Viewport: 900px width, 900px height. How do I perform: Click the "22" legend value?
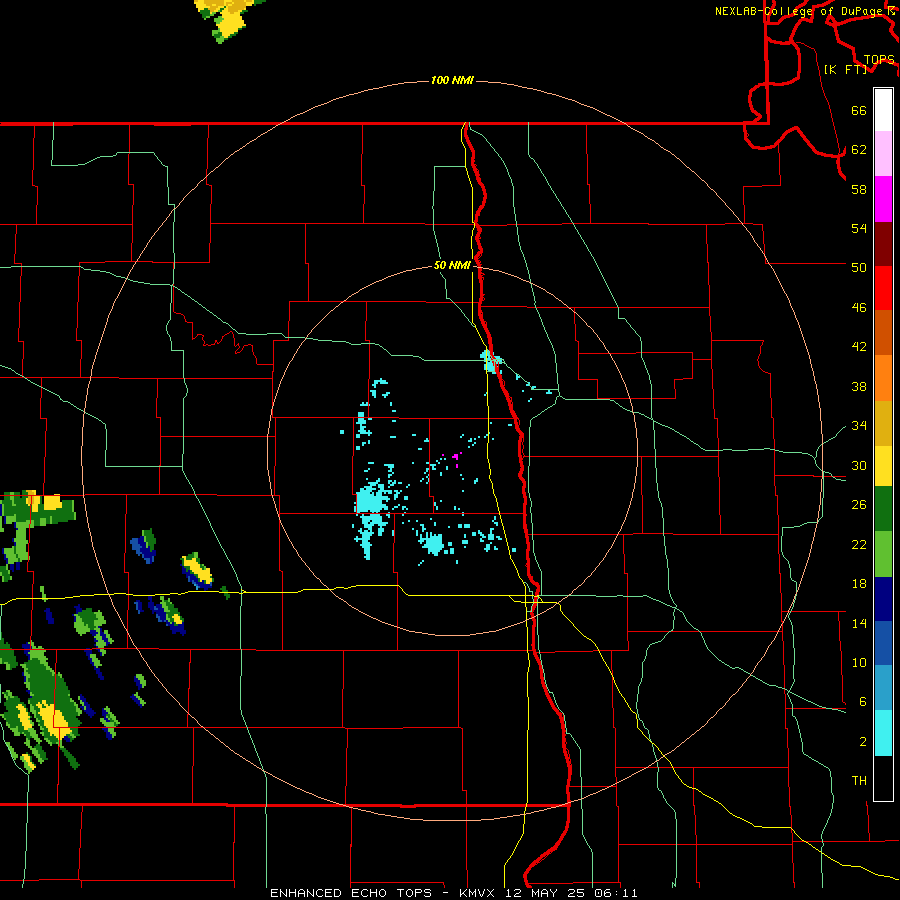click(859, 544)
